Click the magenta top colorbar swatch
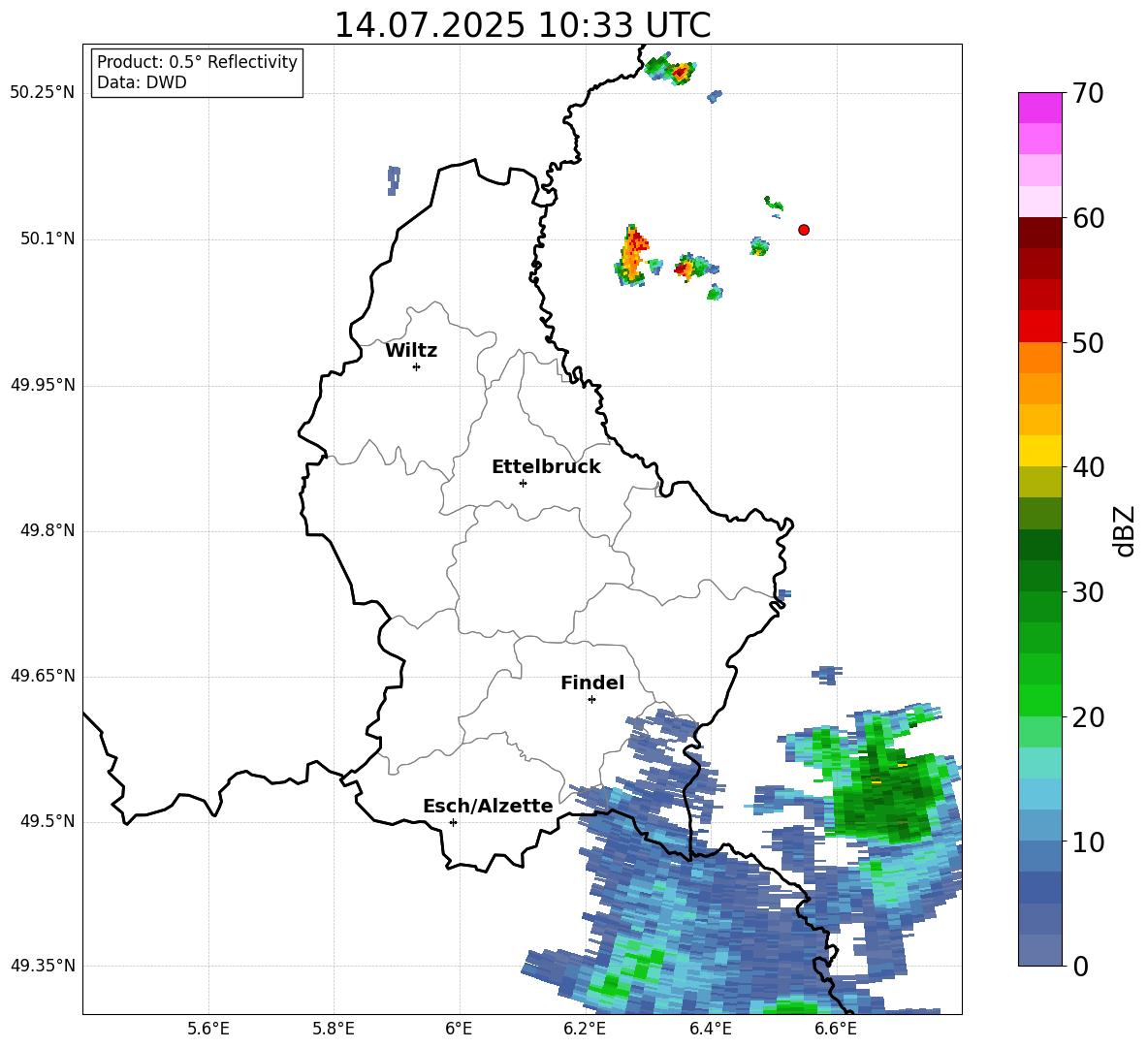 coord(1039,108)
